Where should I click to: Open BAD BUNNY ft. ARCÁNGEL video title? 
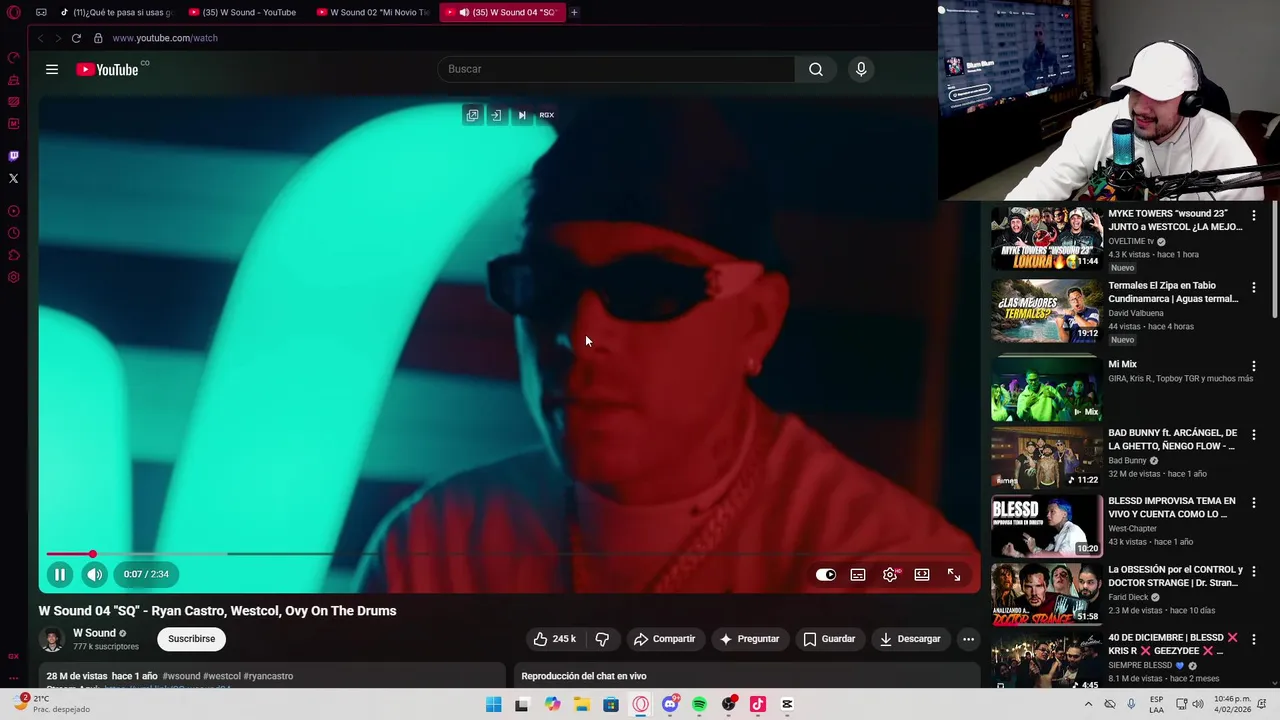coord(1172,440)
